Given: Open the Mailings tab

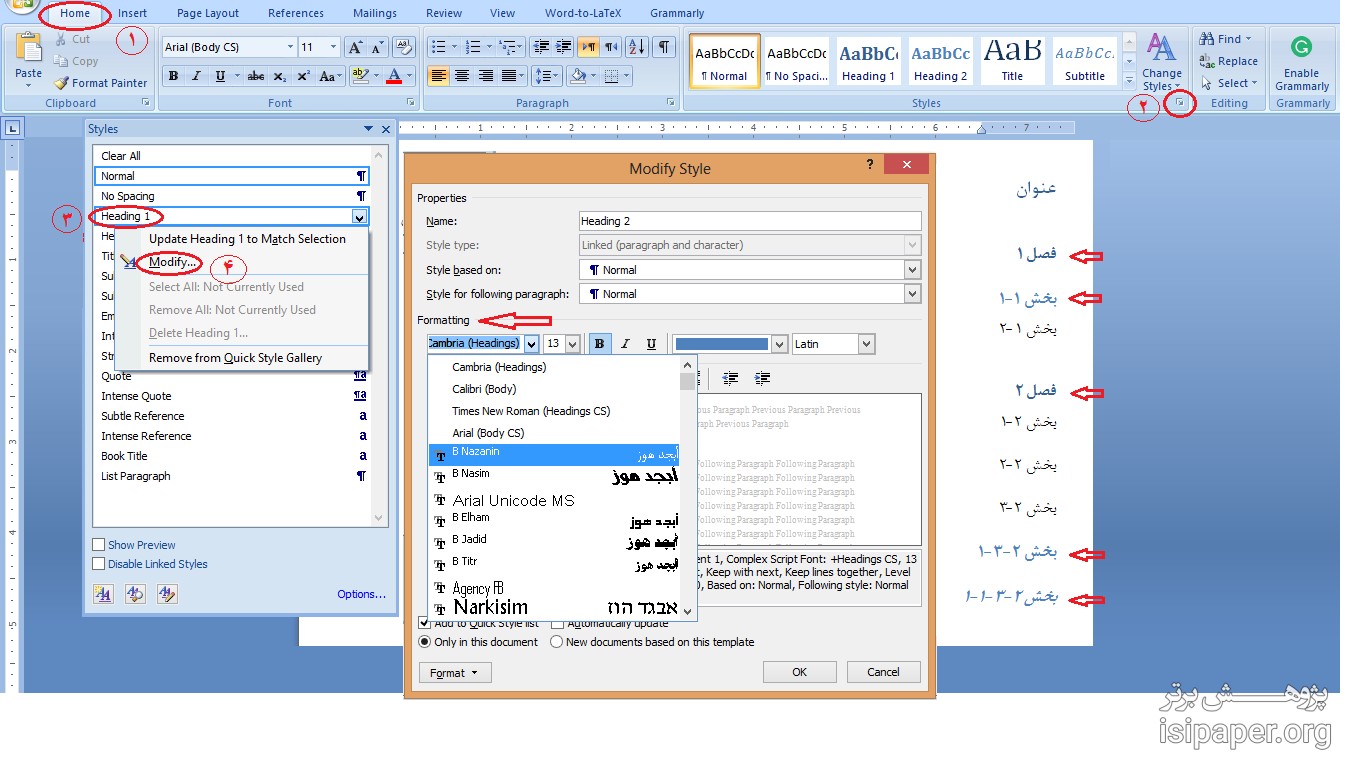Looking at the screenshot, I should point(375,13).
